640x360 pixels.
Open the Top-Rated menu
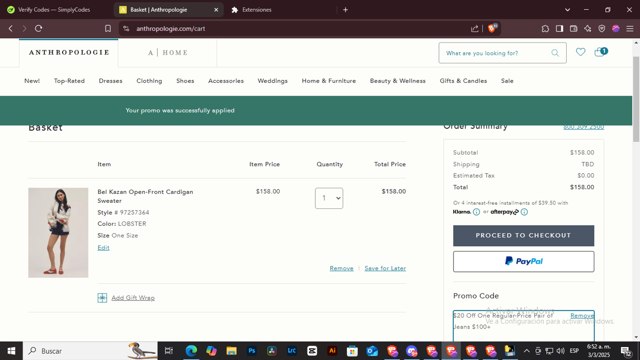point(69,81)
